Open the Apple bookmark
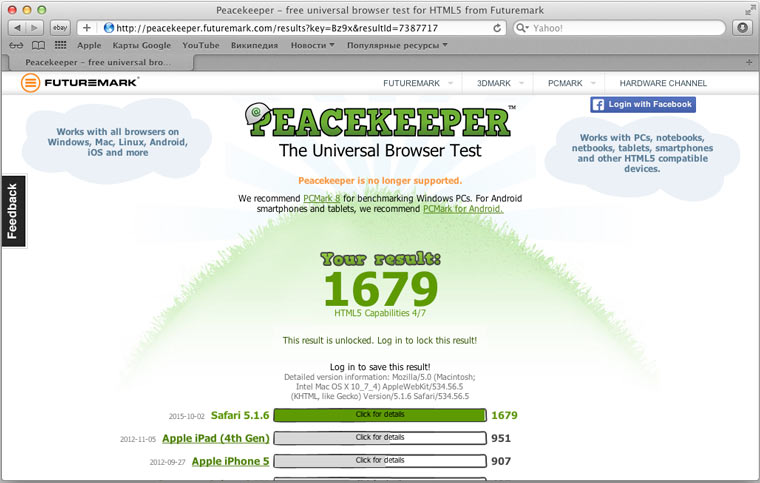The width and height of the screenshot is (760, 483). 89,45
